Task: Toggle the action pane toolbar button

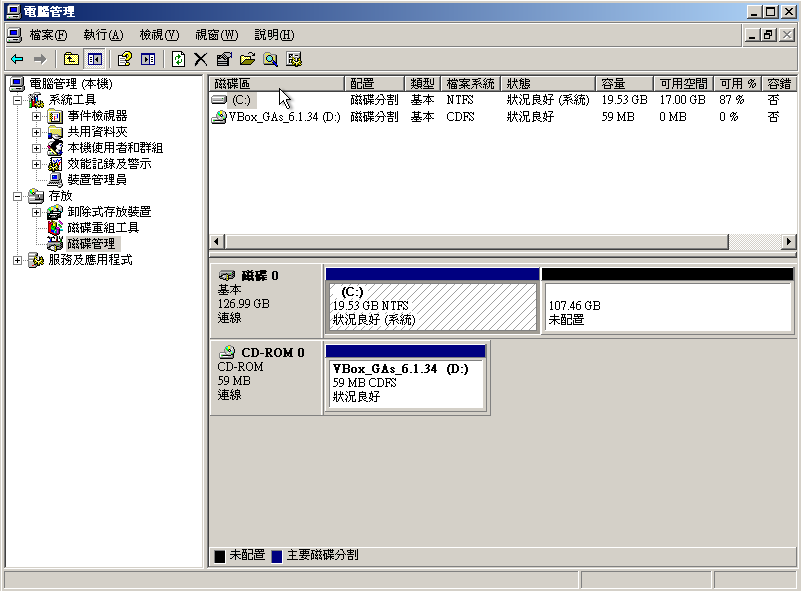Action: coord(148,59)
